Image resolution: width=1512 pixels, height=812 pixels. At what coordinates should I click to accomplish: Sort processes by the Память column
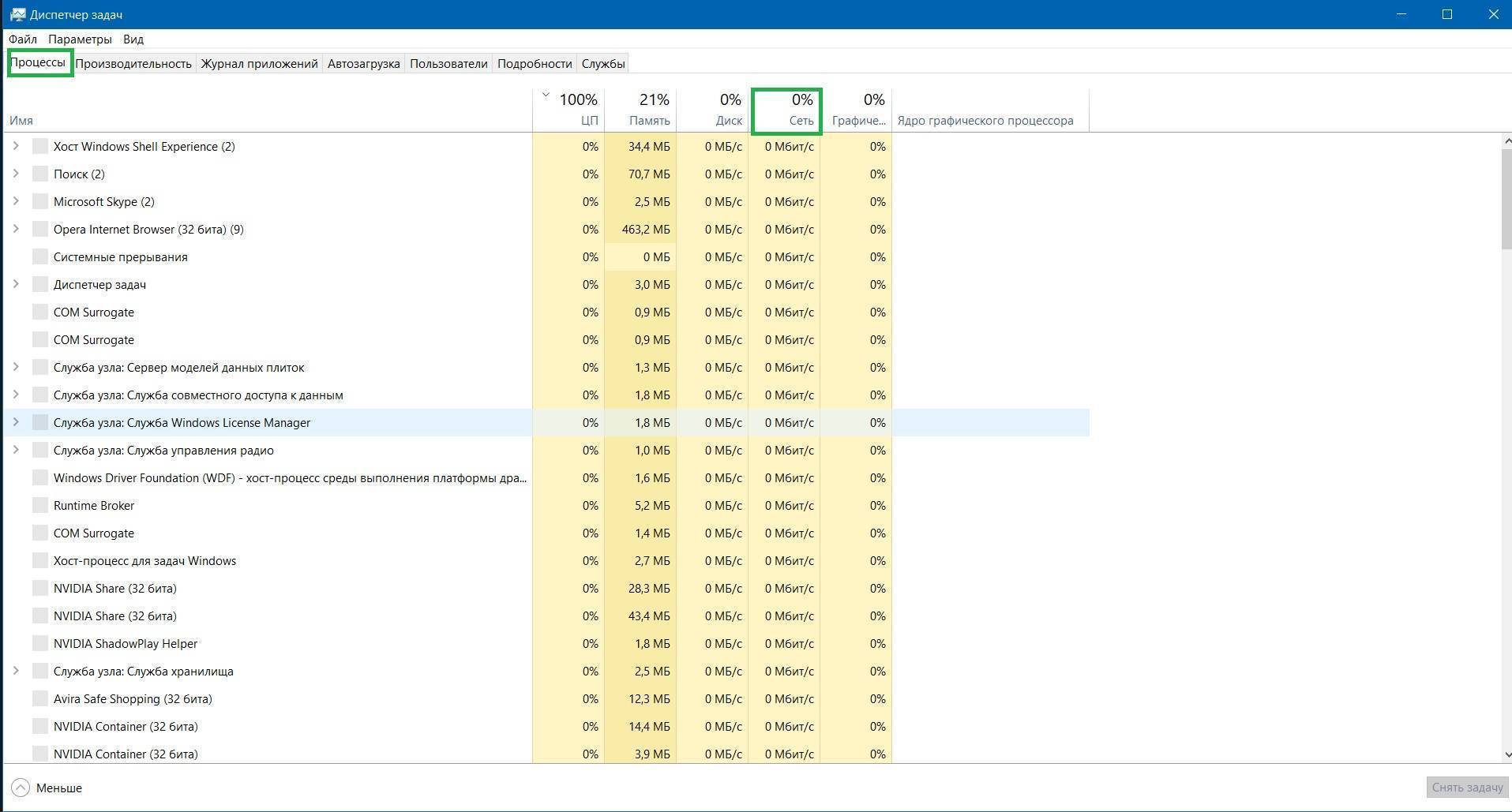coord(648,110)
